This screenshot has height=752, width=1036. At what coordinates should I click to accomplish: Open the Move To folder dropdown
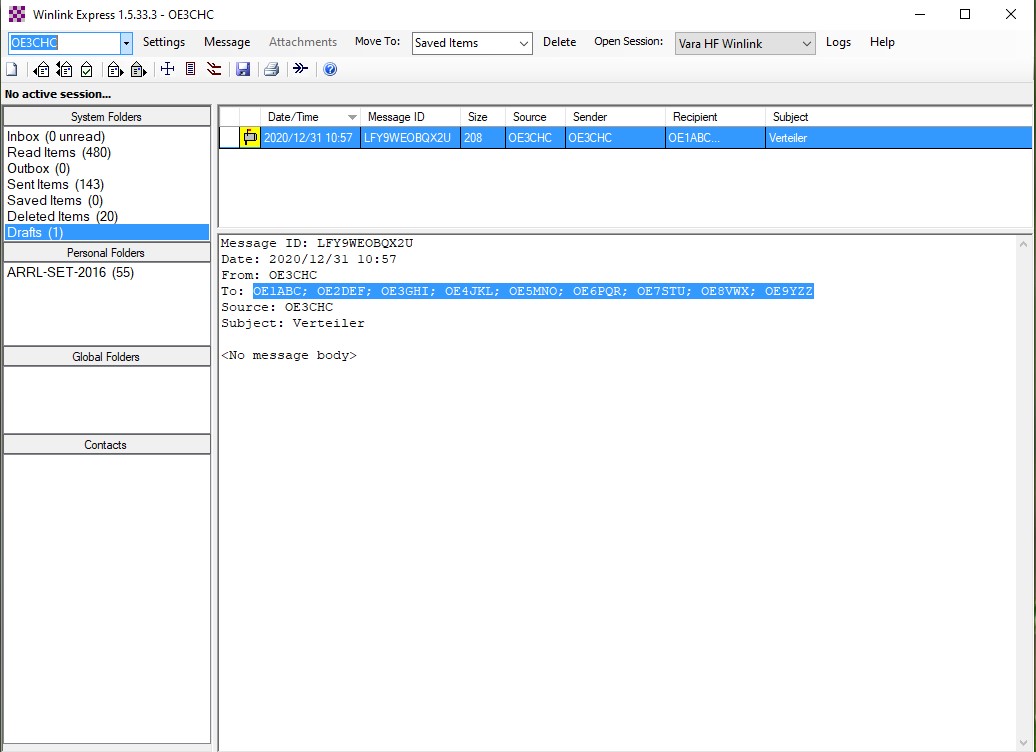(x=523, y=44)
